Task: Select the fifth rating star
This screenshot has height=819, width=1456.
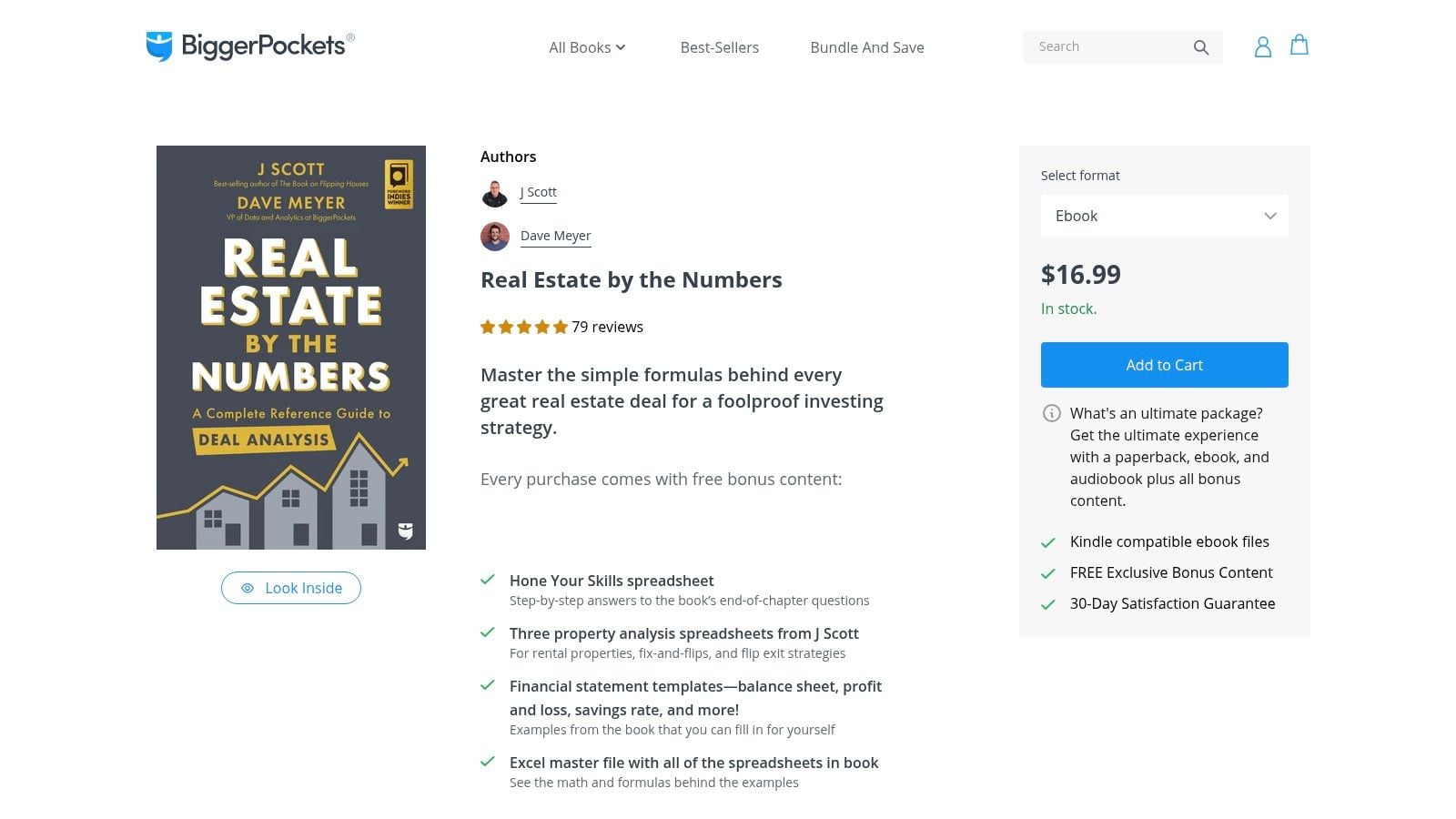Action: click(561, 326)
